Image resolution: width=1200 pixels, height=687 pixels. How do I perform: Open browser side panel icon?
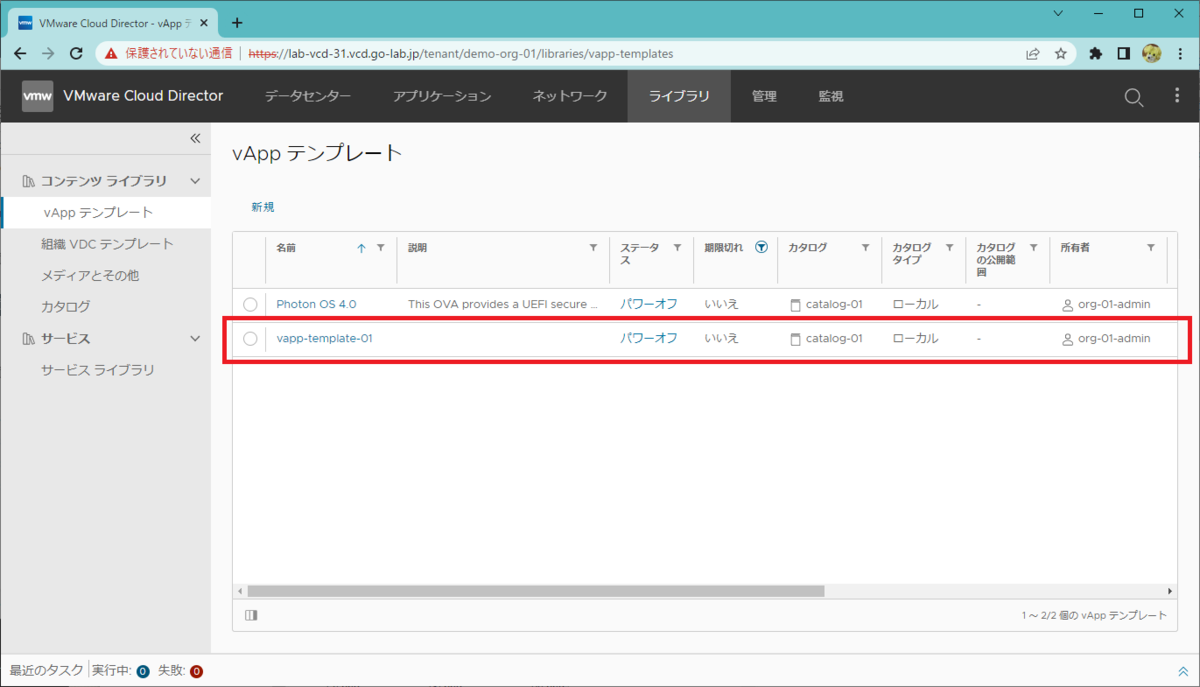[1124, 53]
